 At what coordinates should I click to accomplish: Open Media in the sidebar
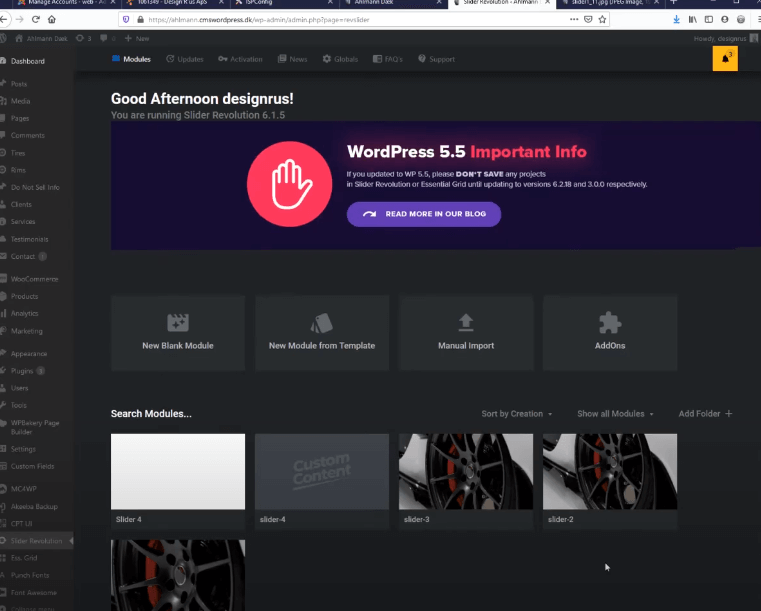[x=20, y=101]
